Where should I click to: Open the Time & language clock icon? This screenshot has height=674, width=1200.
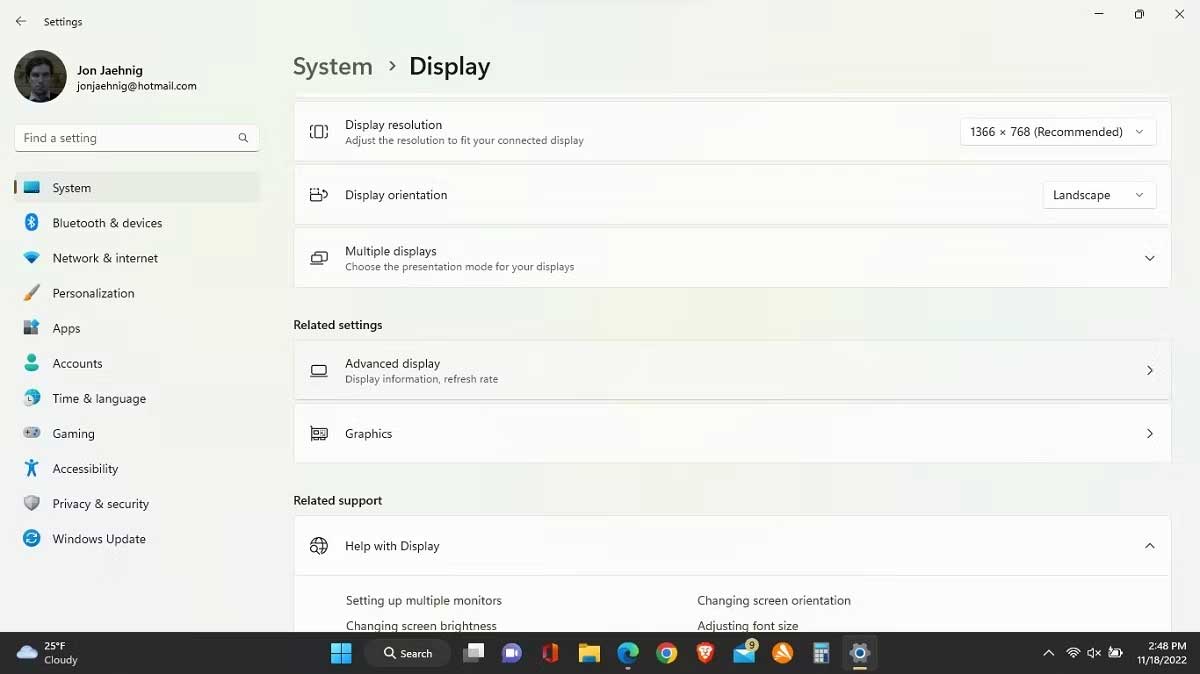click(30, 398)
